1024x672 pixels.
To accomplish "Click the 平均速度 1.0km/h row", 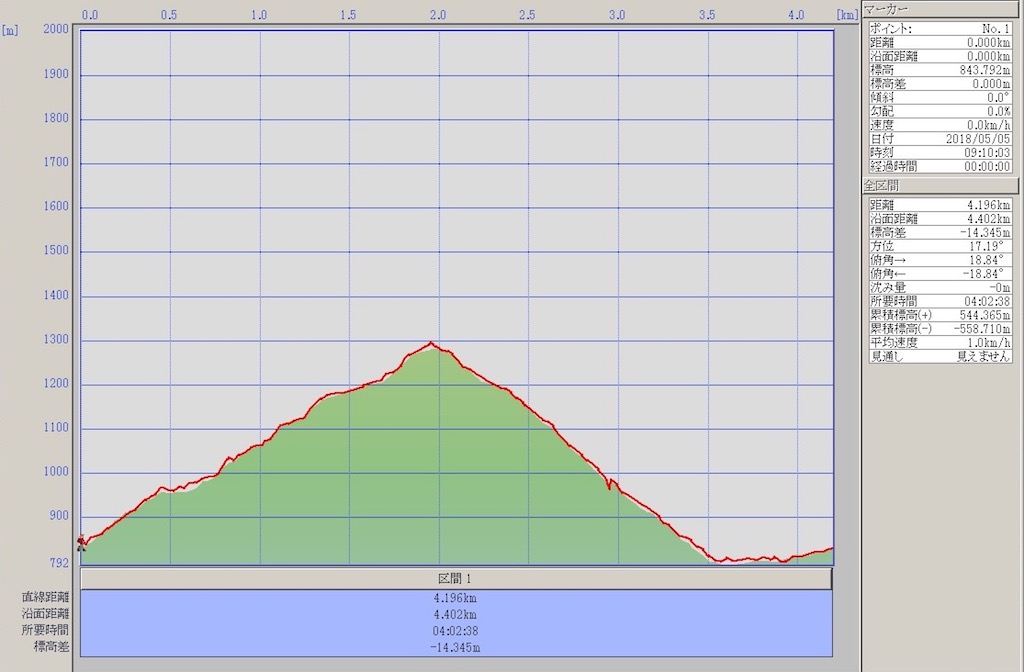I will coord(940,343).
